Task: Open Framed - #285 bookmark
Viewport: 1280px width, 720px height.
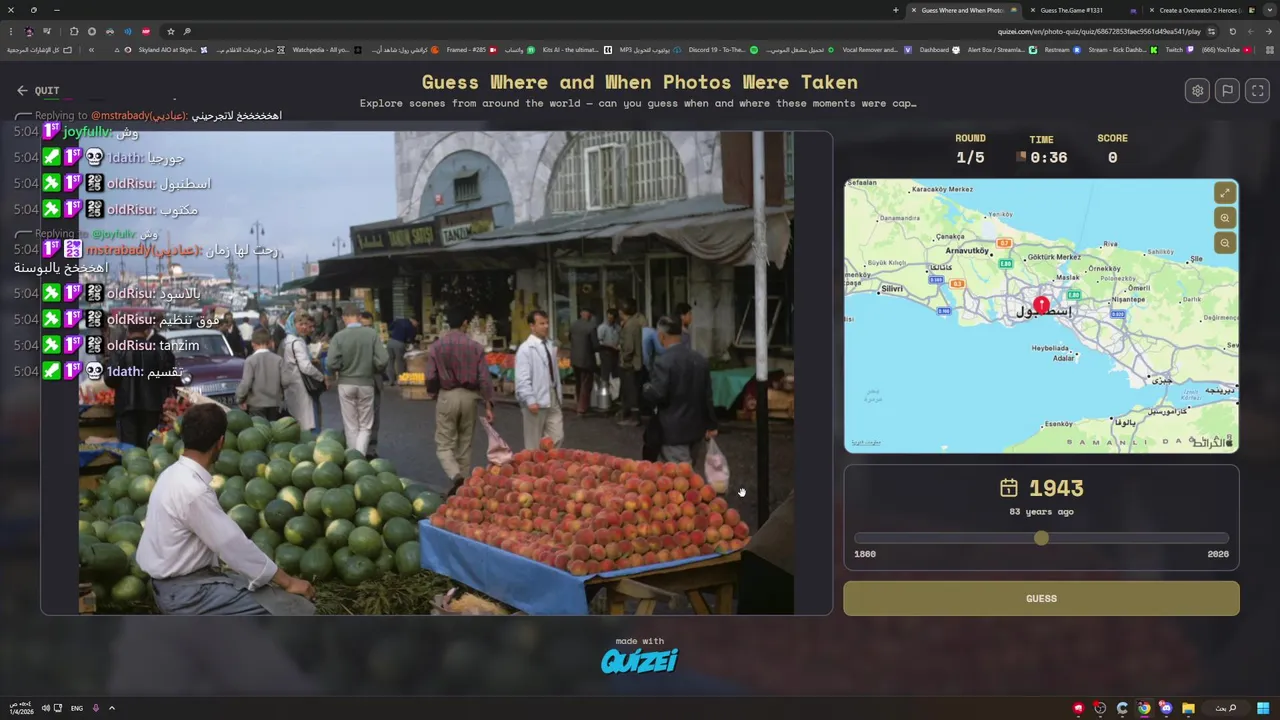Action: click(x=472, y=50)
